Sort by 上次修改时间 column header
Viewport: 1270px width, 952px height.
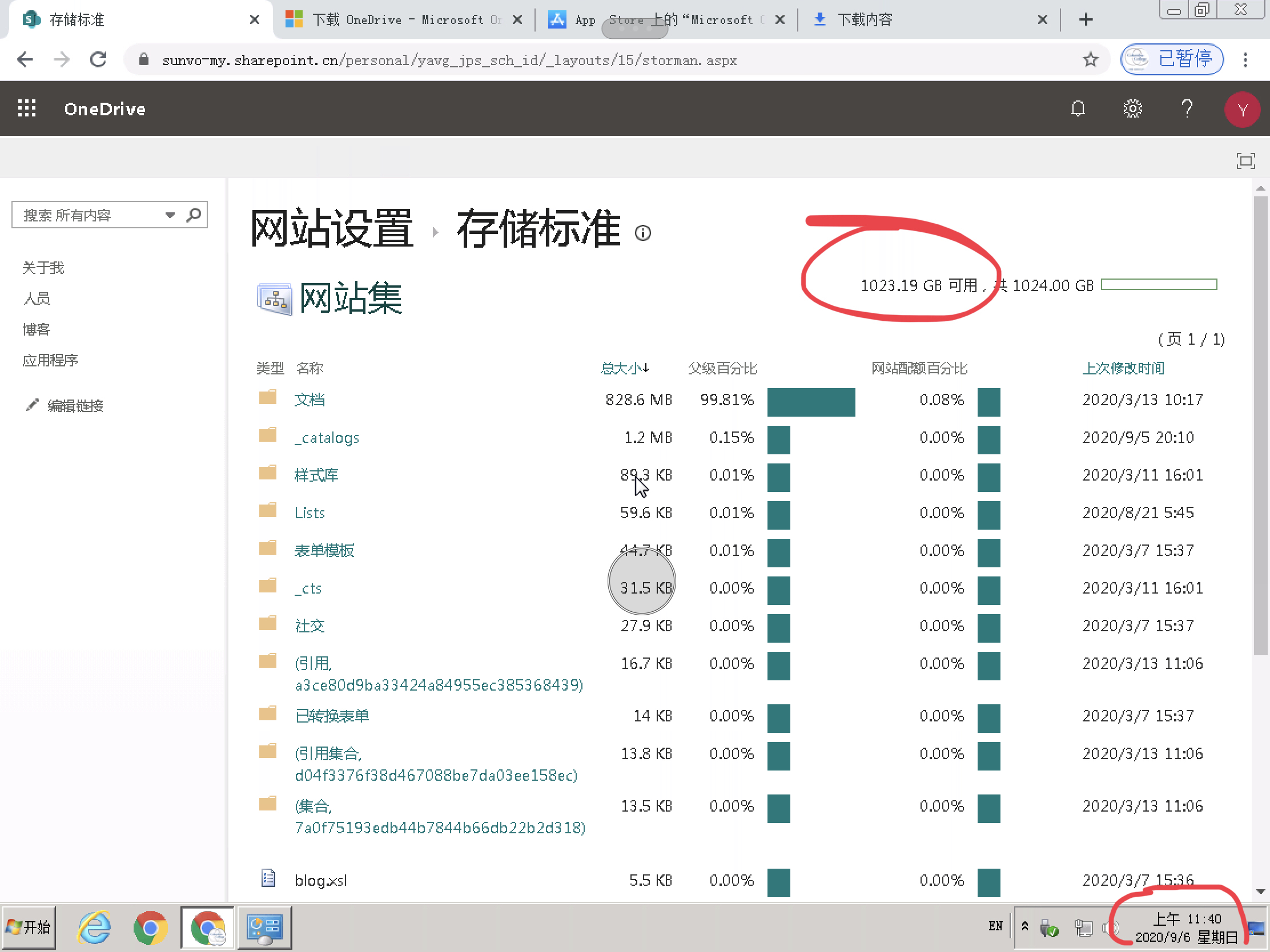tap(1123, 368)
